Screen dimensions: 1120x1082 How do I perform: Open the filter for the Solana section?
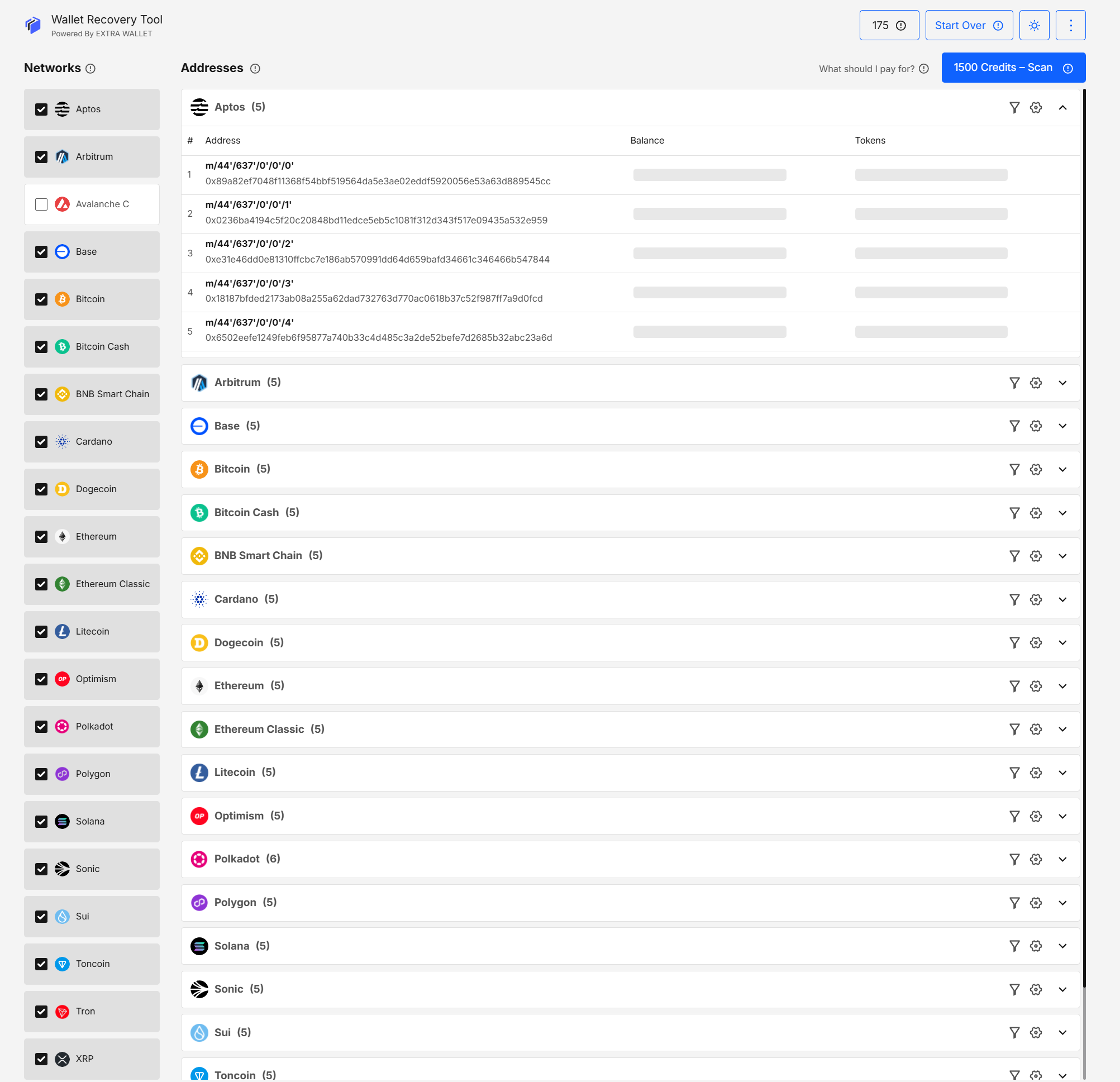point(1014,946)
